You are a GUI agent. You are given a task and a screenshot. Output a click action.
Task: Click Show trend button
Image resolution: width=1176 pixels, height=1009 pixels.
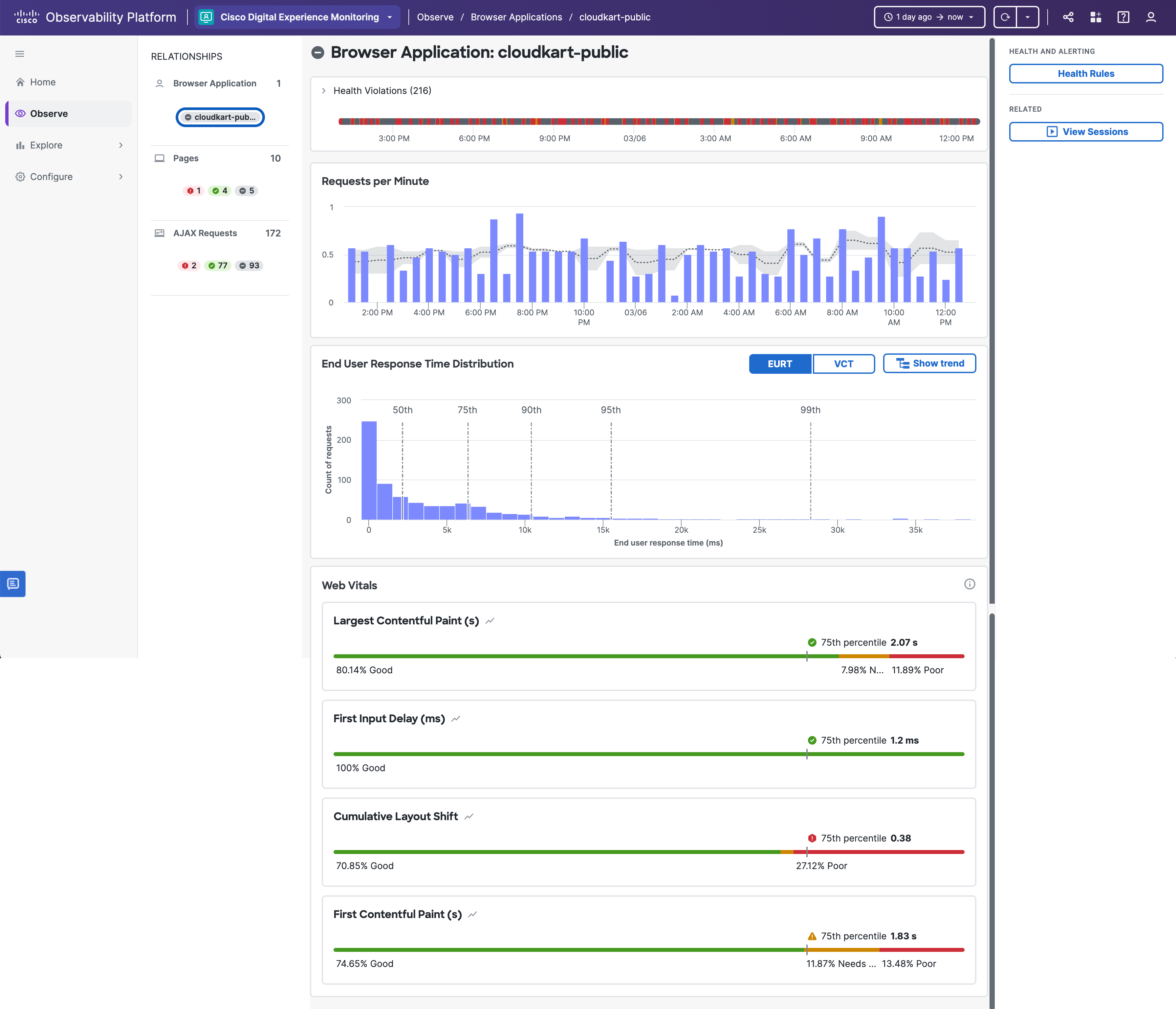[x=929, y=363]
